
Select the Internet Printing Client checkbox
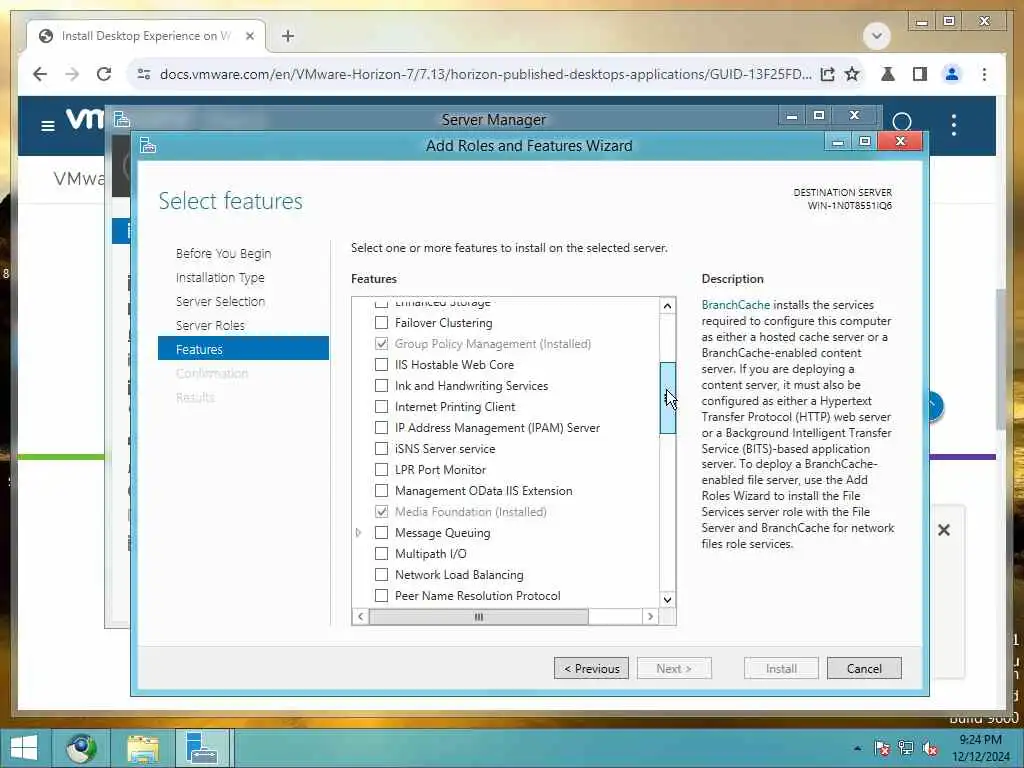pos(381,406)
